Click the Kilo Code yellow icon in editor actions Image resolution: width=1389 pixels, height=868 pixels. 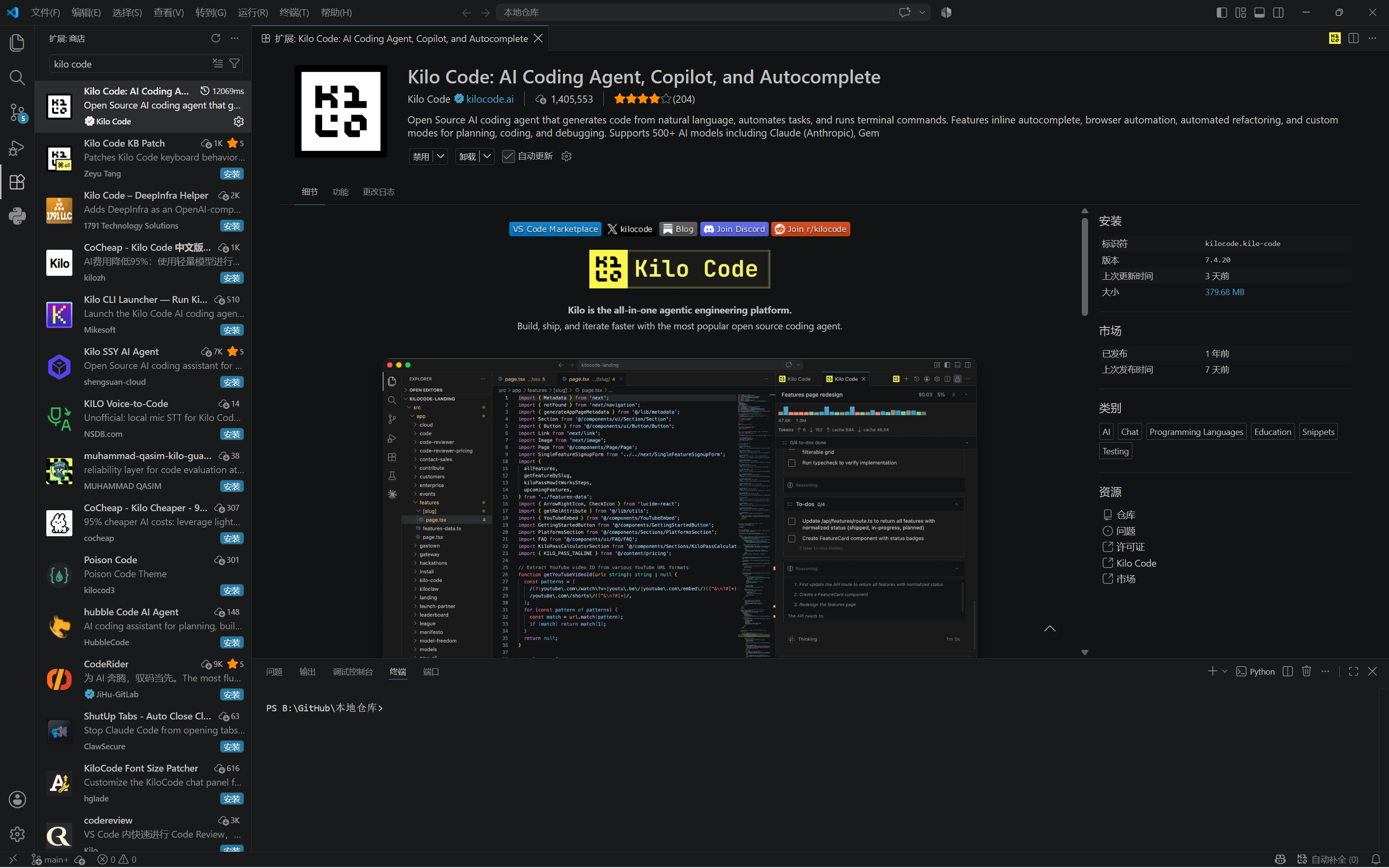click(x=1335, y=38)
